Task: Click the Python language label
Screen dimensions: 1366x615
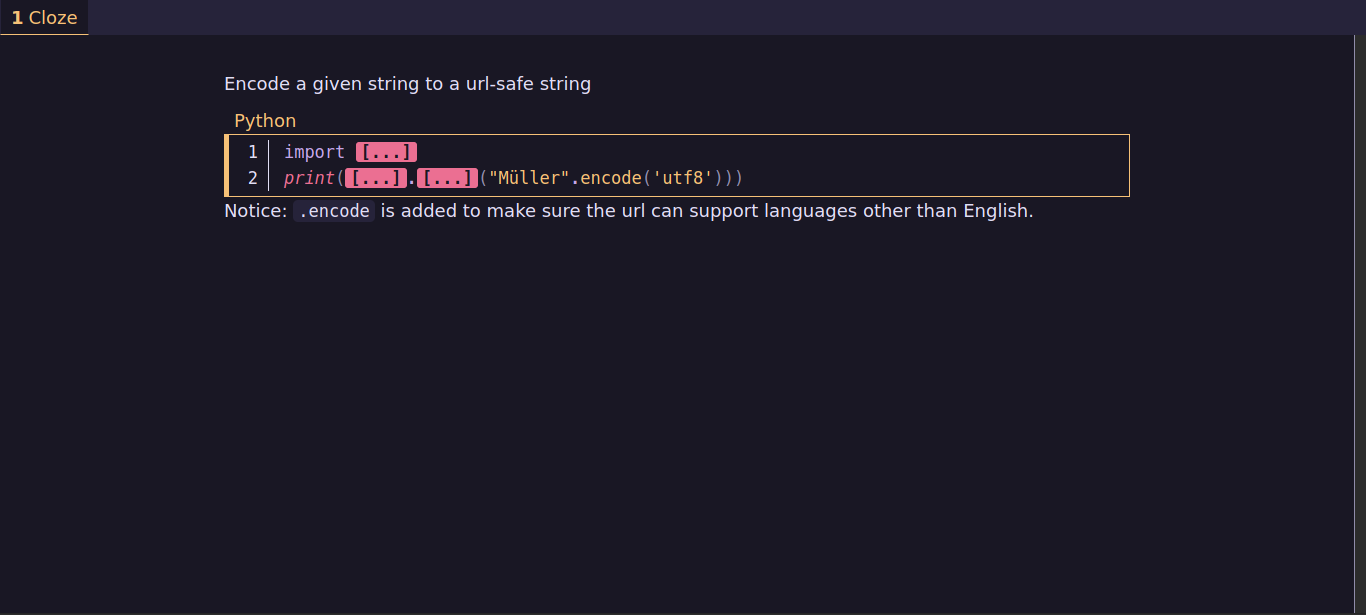Action: (265, 121)
